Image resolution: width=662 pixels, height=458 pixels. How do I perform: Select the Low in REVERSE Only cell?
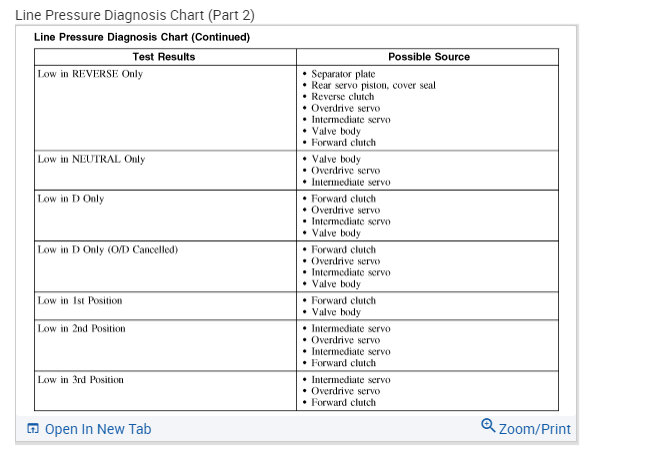[90, 75]
